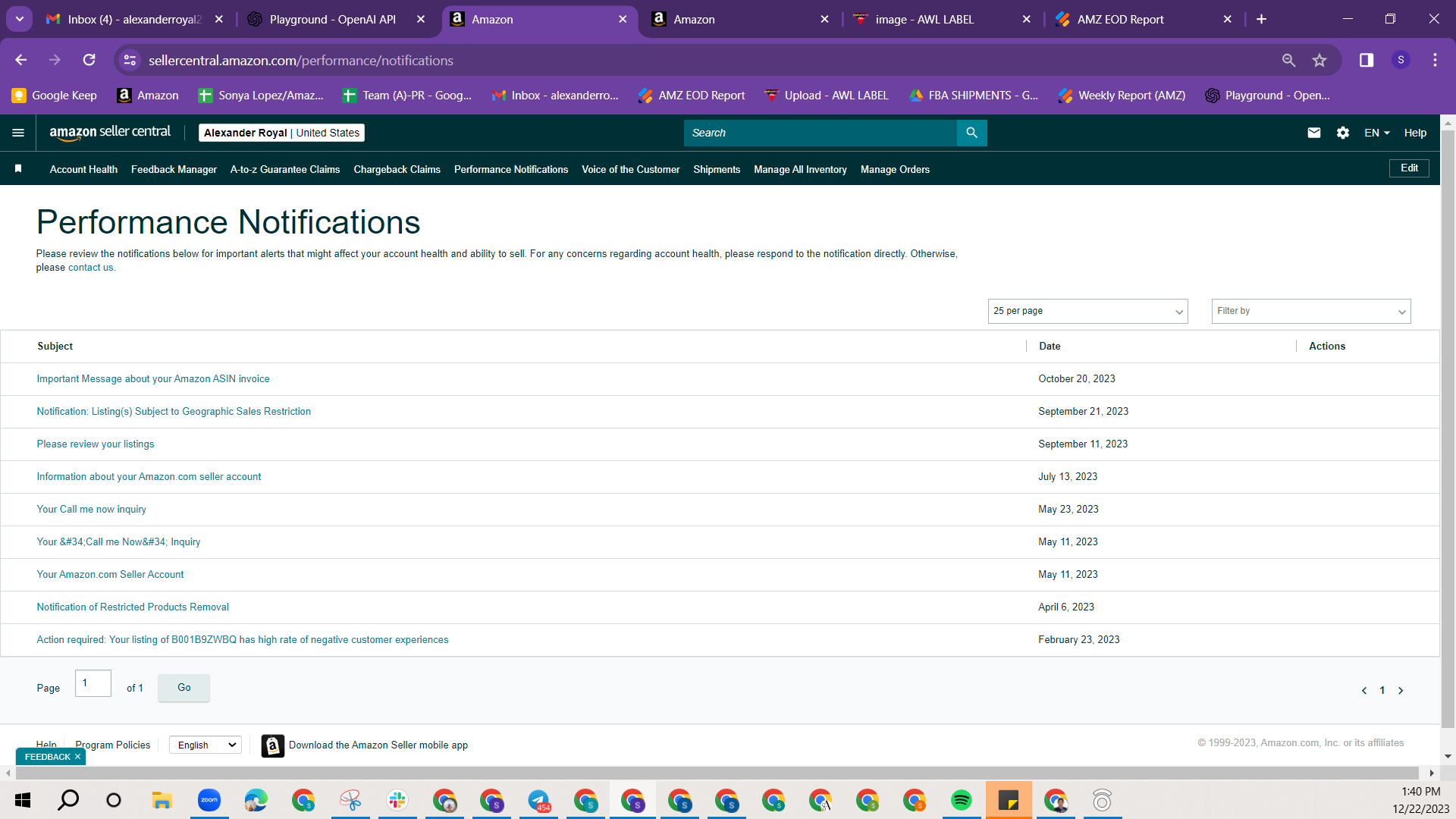Open A-to-z Guarantee Claims menu item
The image size is (1456, 819).
pos(285,169)
